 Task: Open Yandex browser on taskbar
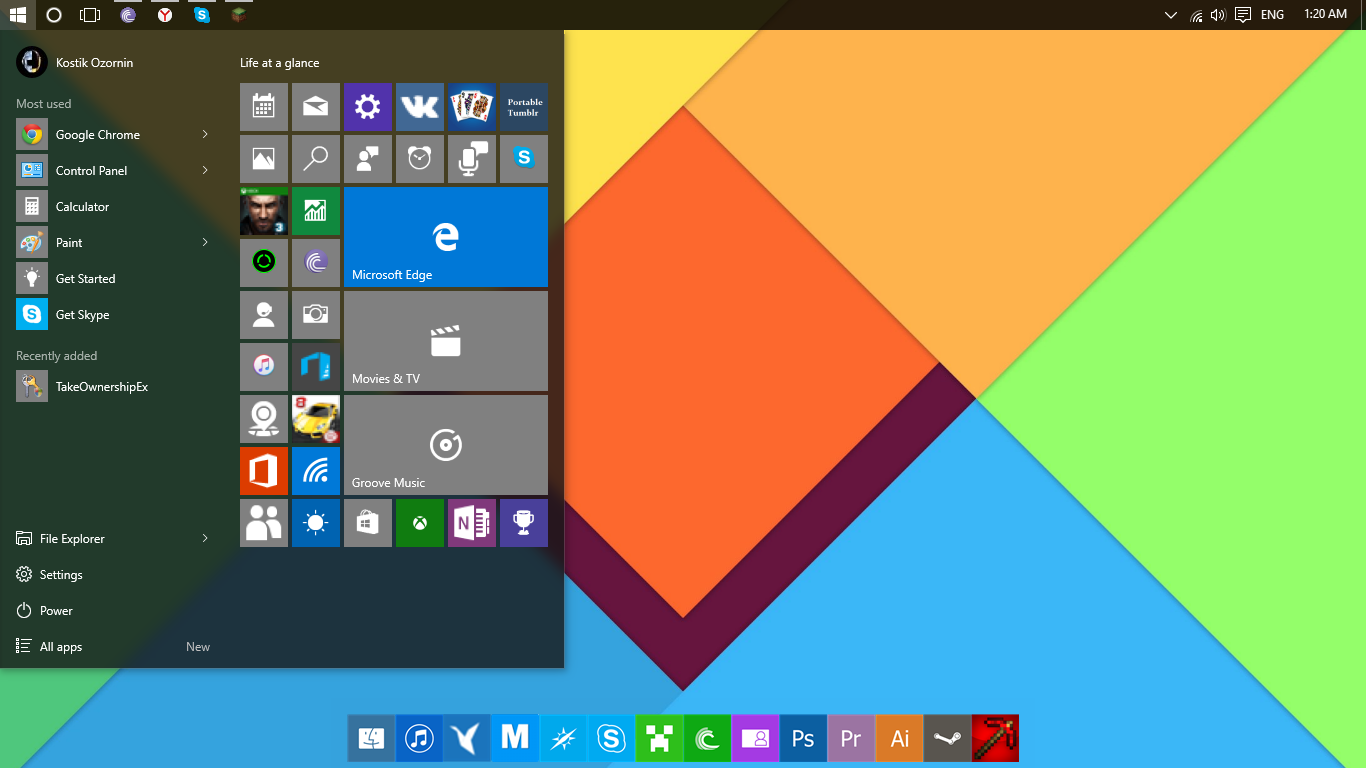coord(164,15)
